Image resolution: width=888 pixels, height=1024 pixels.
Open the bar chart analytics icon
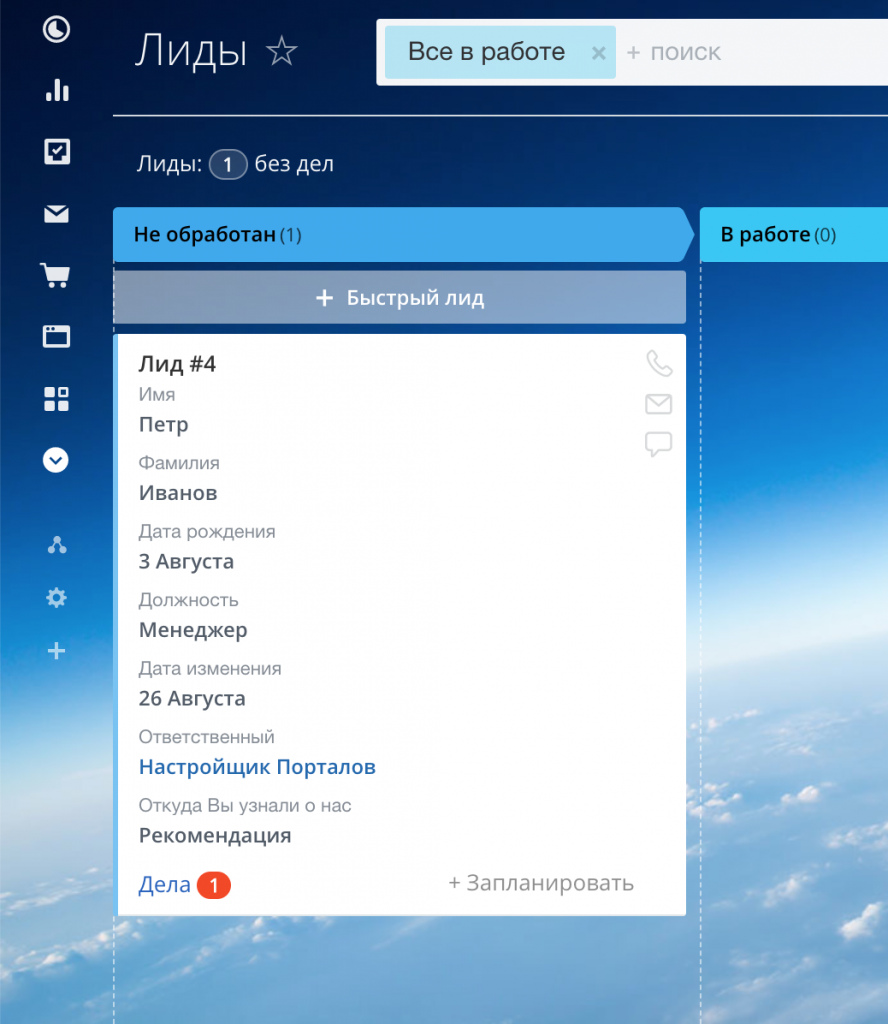coord(57,91)
